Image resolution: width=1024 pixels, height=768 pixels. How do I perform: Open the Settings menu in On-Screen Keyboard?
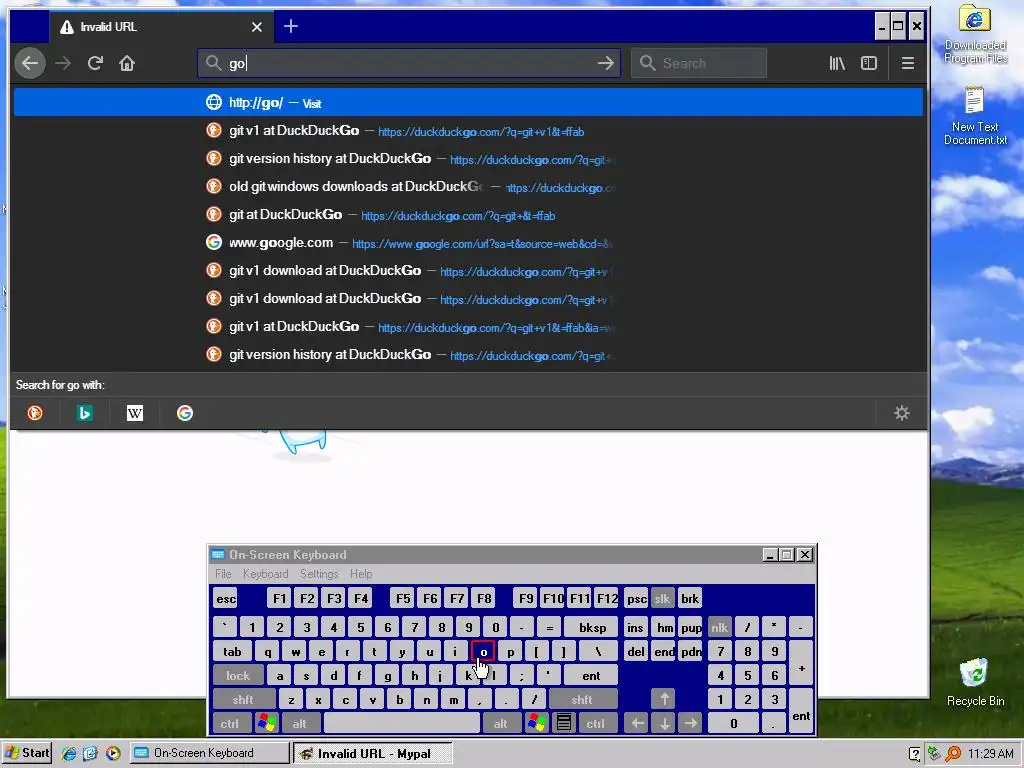(319, 573)
